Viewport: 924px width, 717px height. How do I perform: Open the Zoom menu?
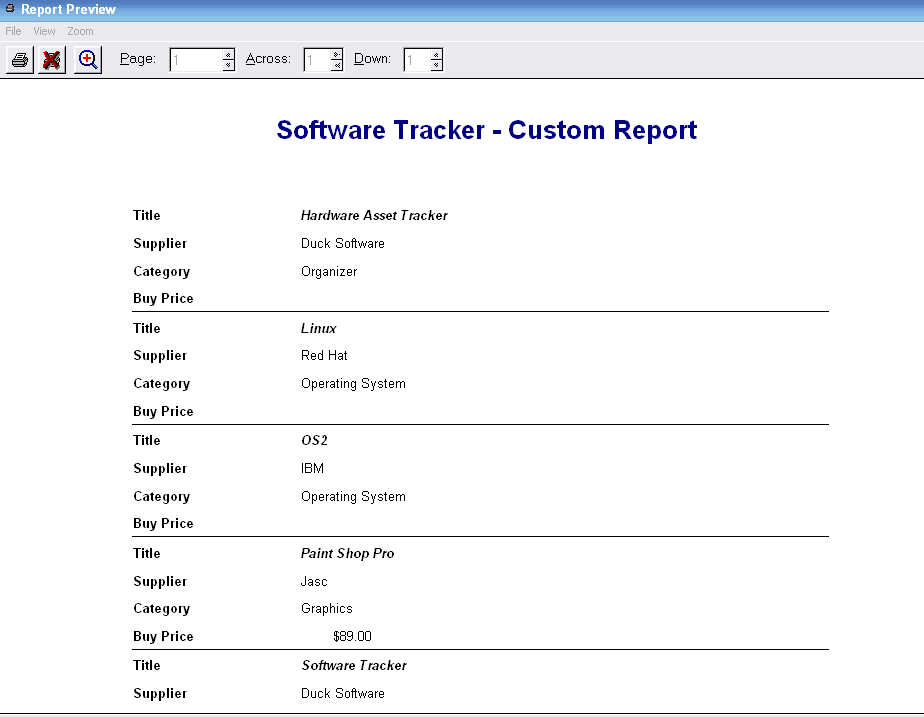click(80, 31)
